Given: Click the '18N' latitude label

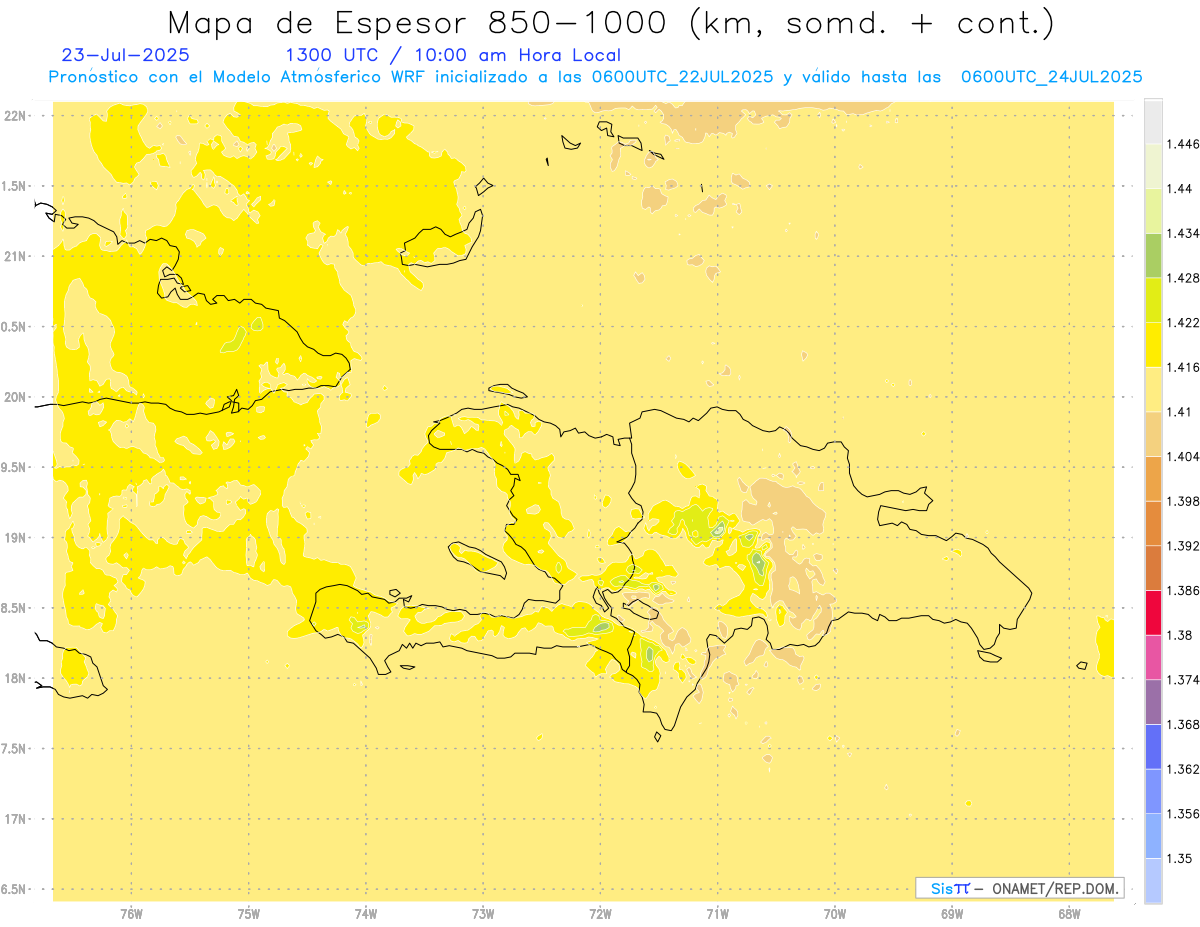Looking at the screenshot, I should click(17, 679).
